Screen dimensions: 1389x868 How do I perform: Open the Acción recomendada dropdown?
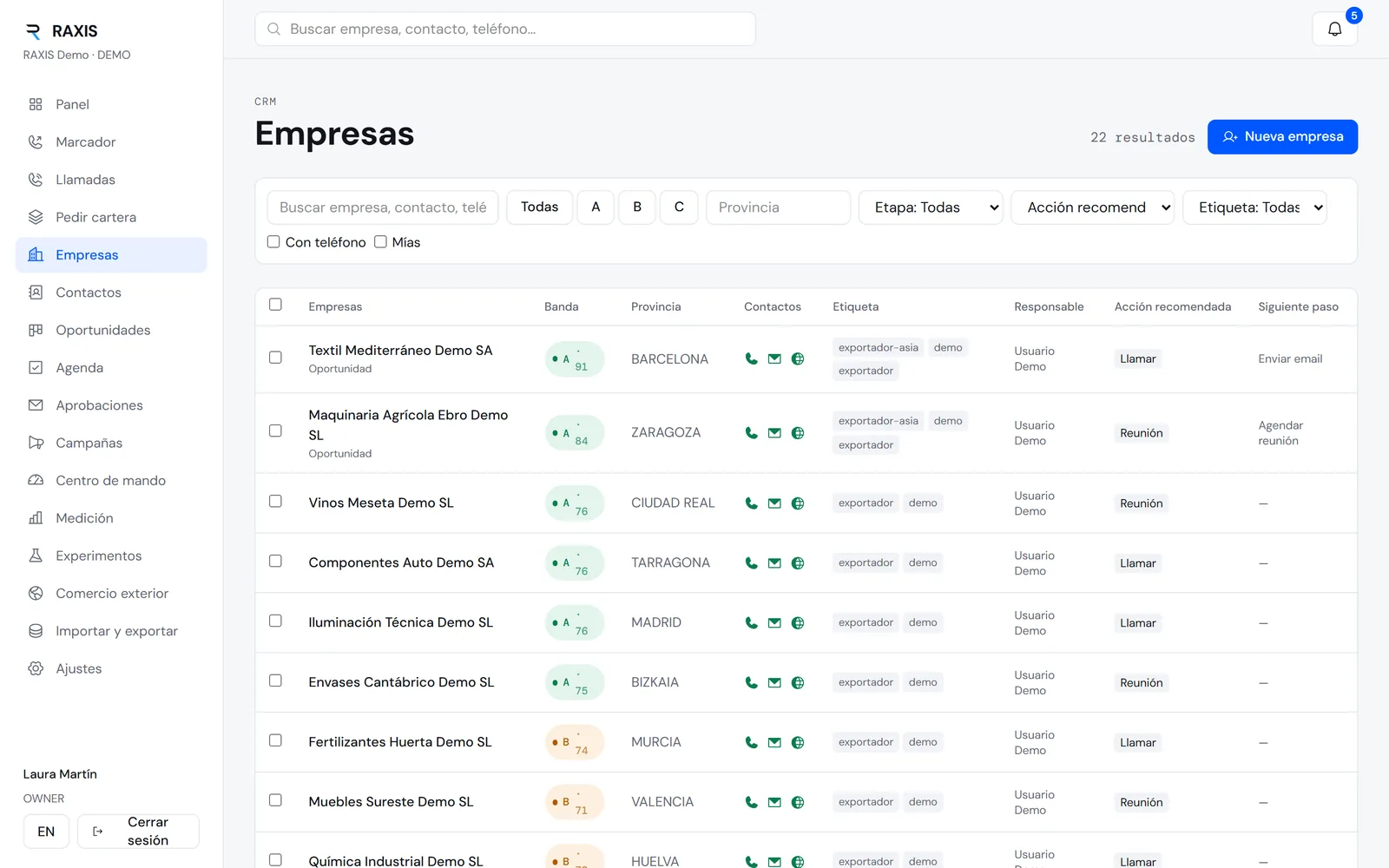coord(1092,207)
